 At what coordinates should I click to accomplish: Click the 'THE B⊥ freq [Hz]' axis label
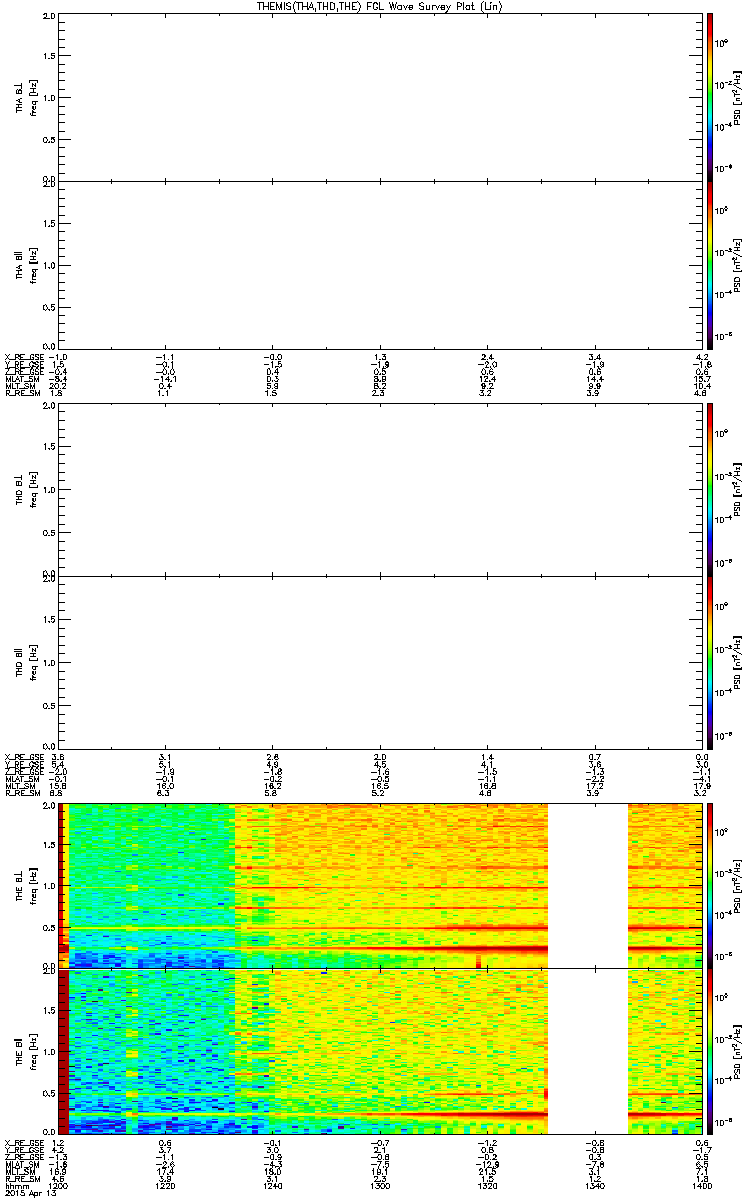pos(28,885)
